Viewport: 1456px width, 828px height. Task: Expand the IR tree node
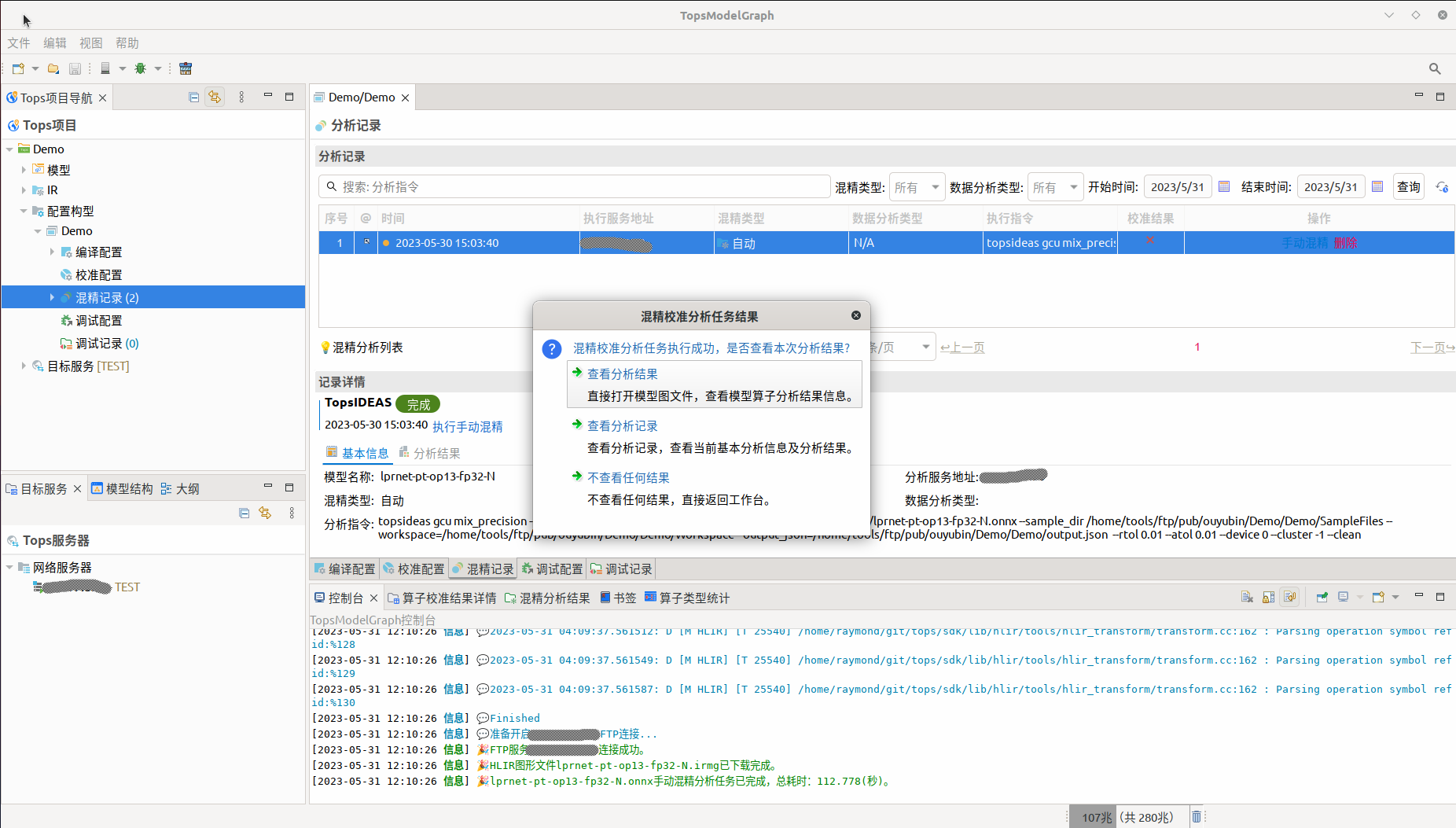(24, 190)
